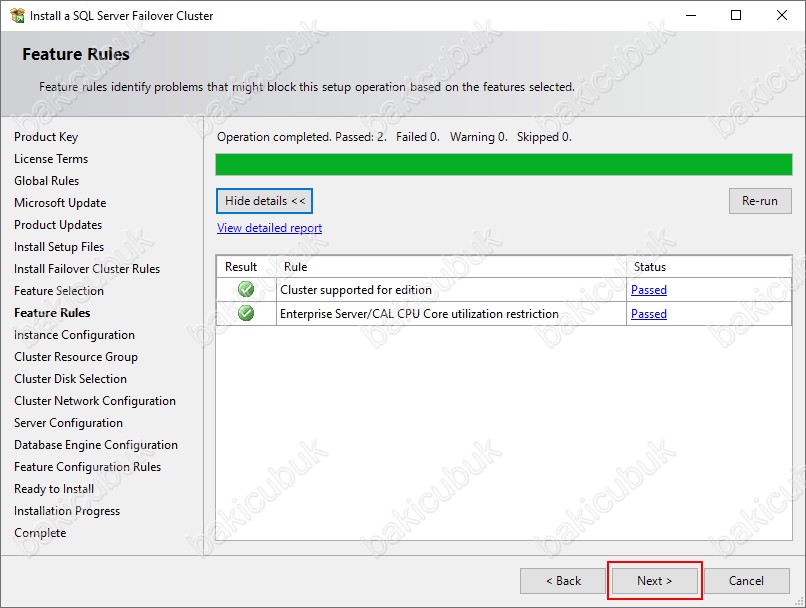The width and height of the screenshot is (806, 608).
Task: Click the Re-run button
Action: [x=760, y=201]
